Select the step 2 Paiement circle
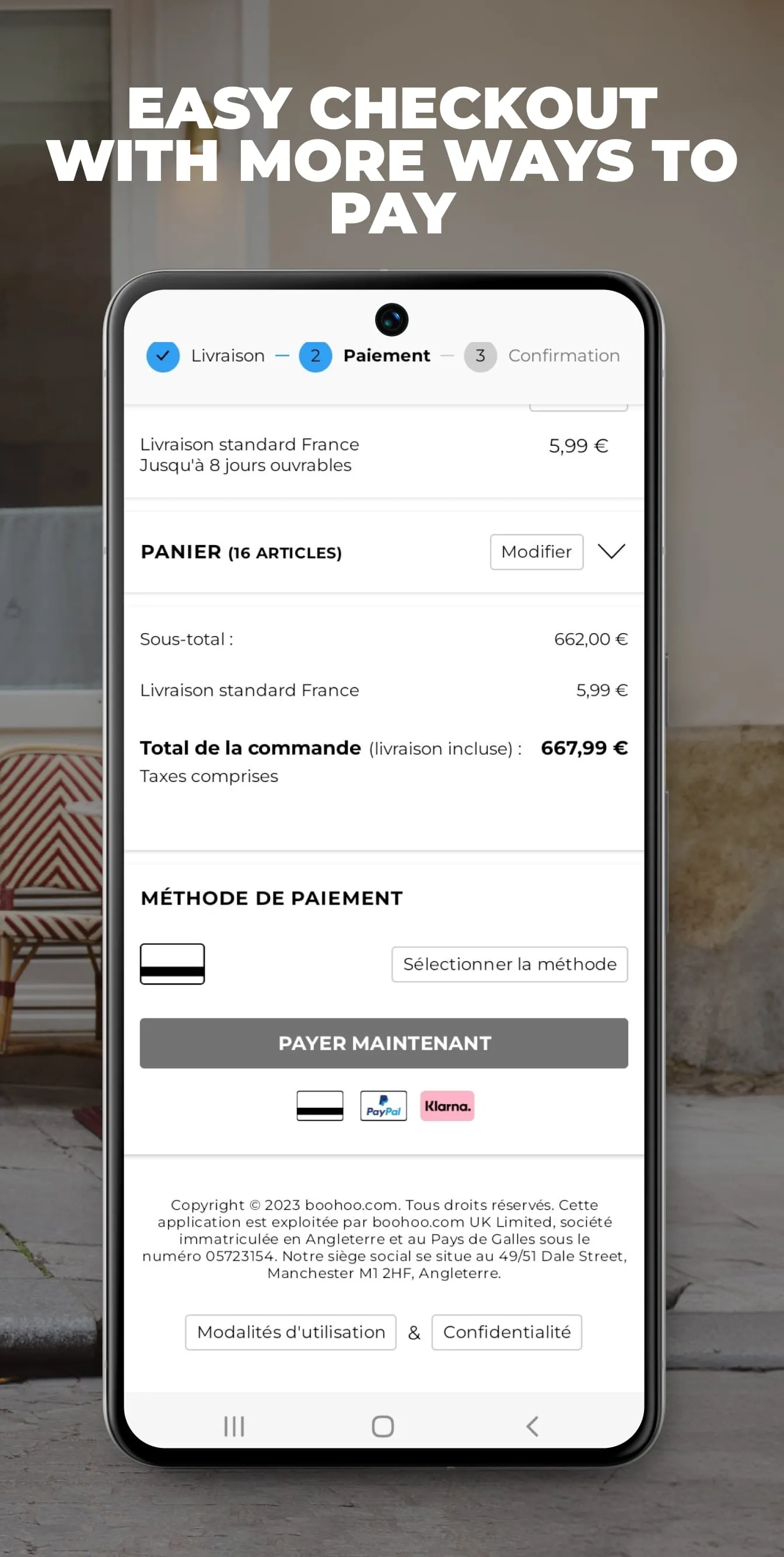Screen dimensions: 784x1557 (x=315, y=356)
